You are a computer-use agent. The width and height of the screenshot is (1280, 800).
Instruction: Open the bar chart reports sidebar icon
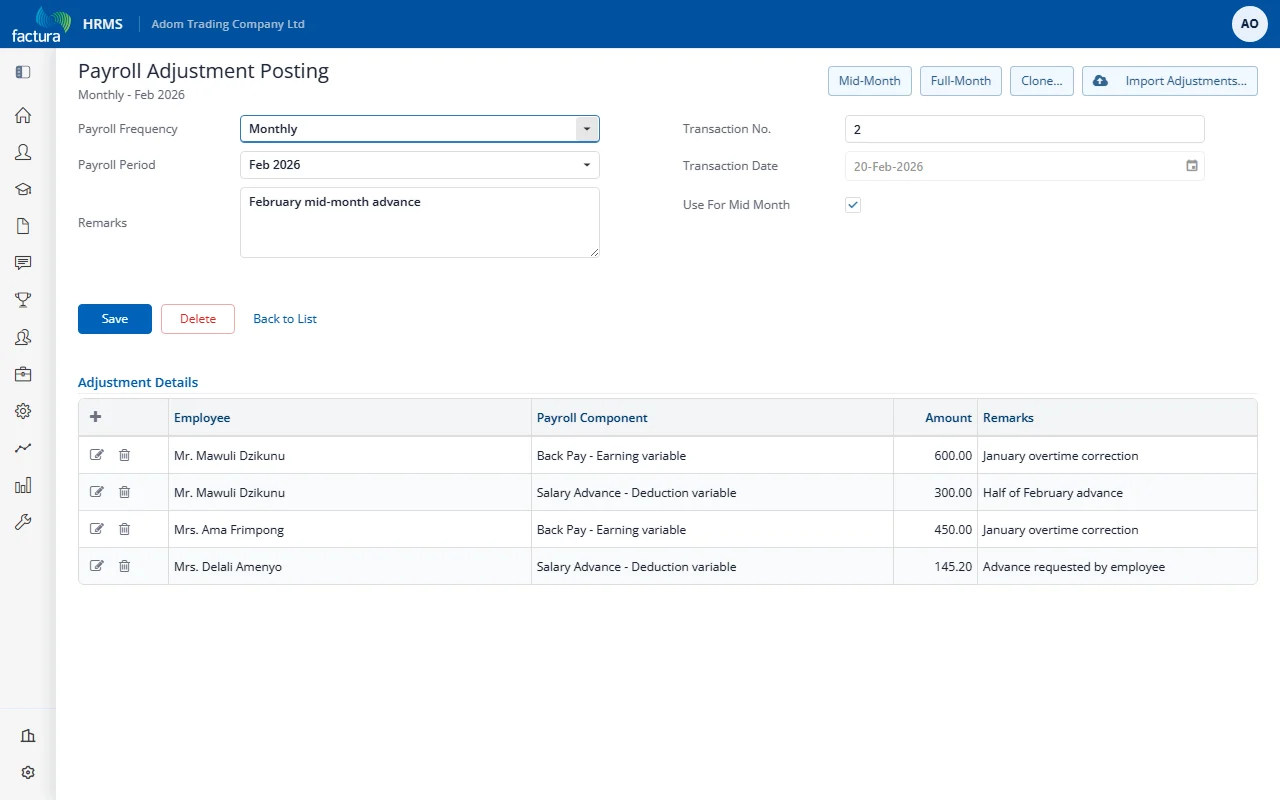coord(23,485)
